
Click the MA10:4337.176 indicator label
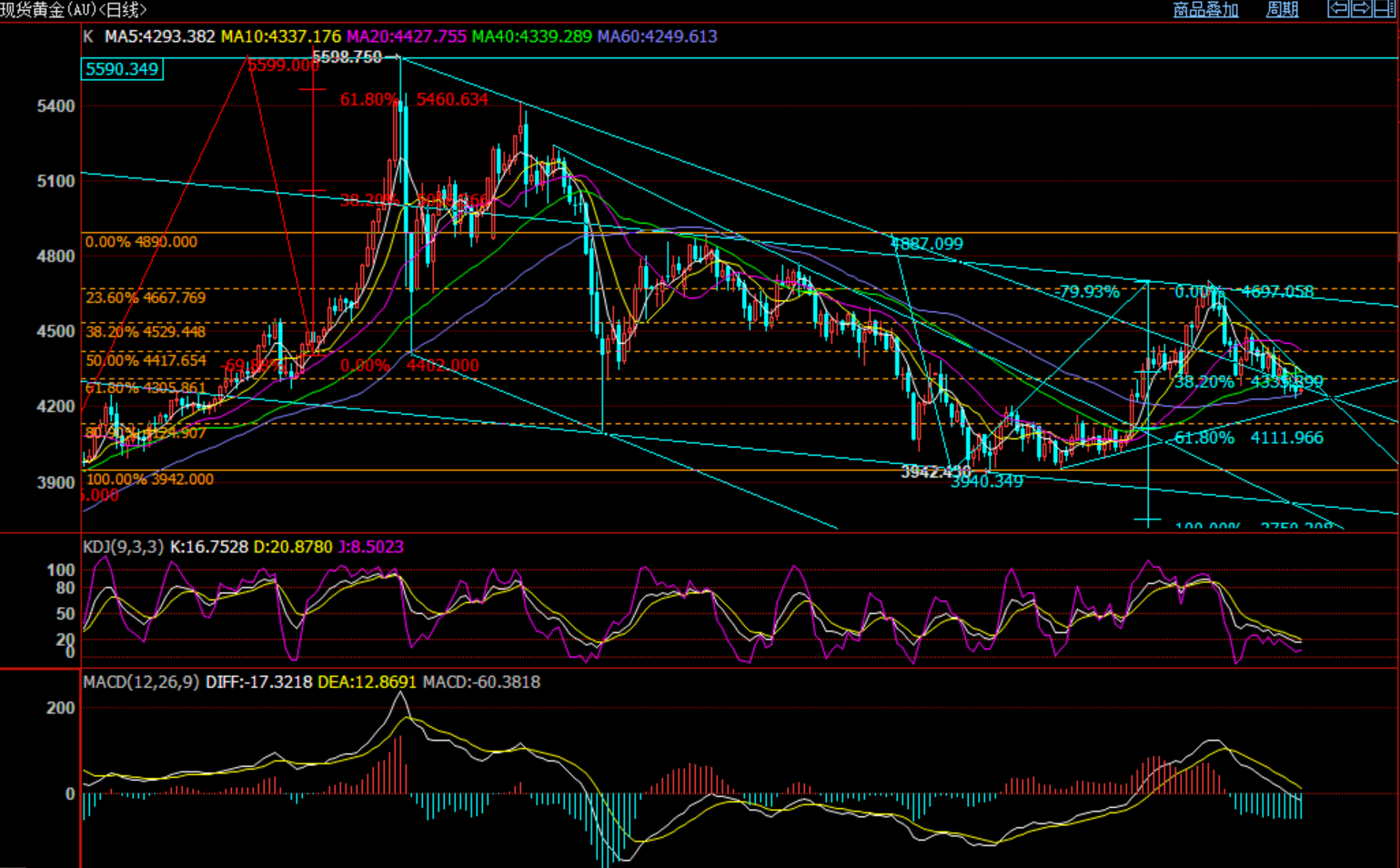point(281,36)
